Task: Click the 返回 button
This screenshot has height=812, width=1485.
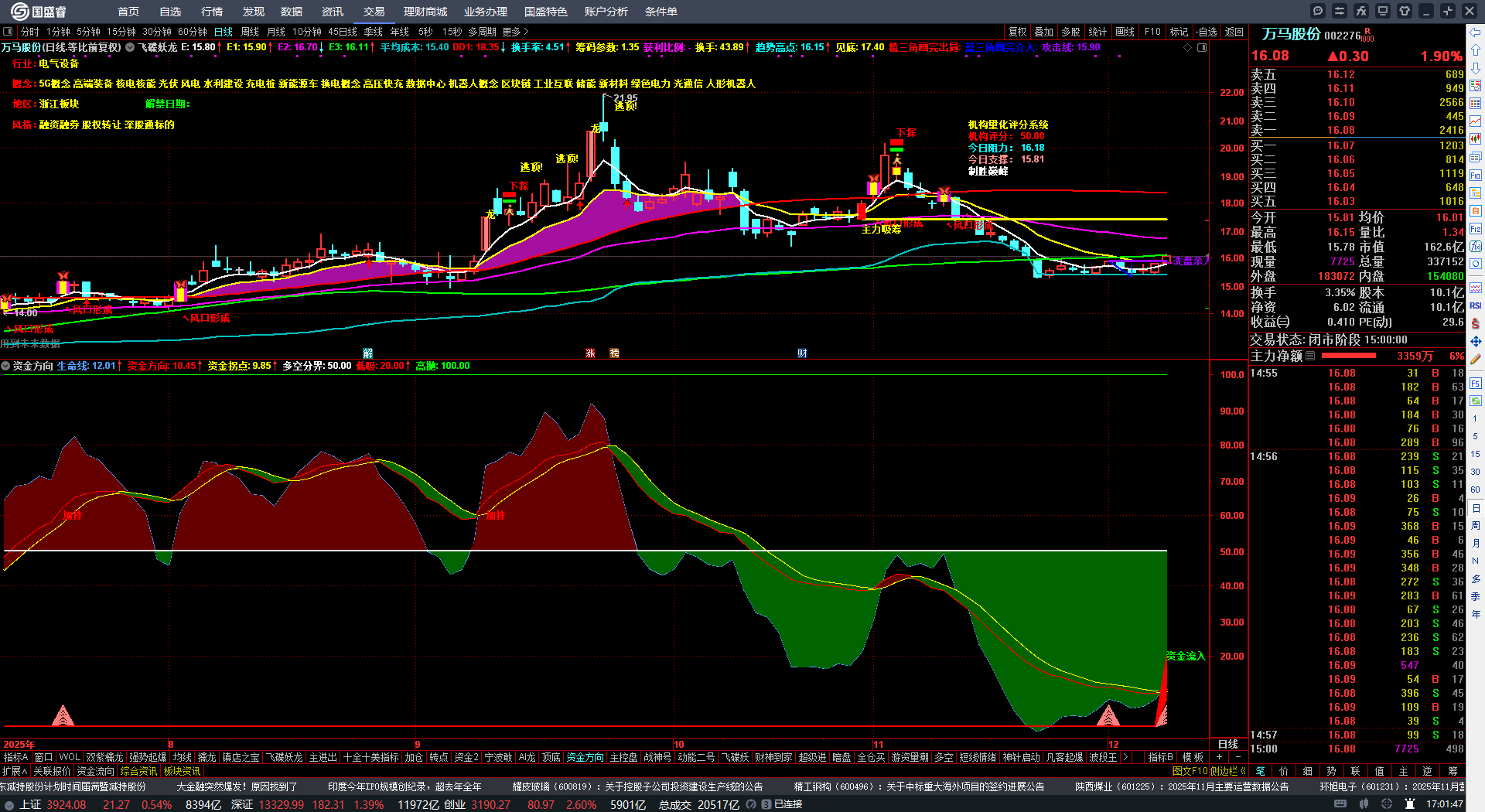Action: point(1234,32)
